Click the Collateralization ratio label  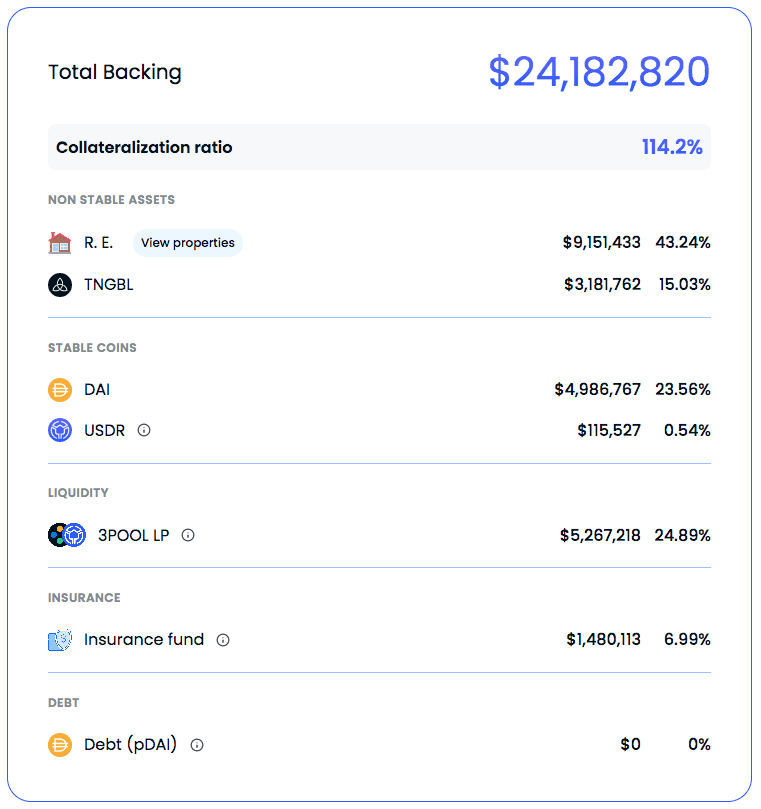coord(144,148)
